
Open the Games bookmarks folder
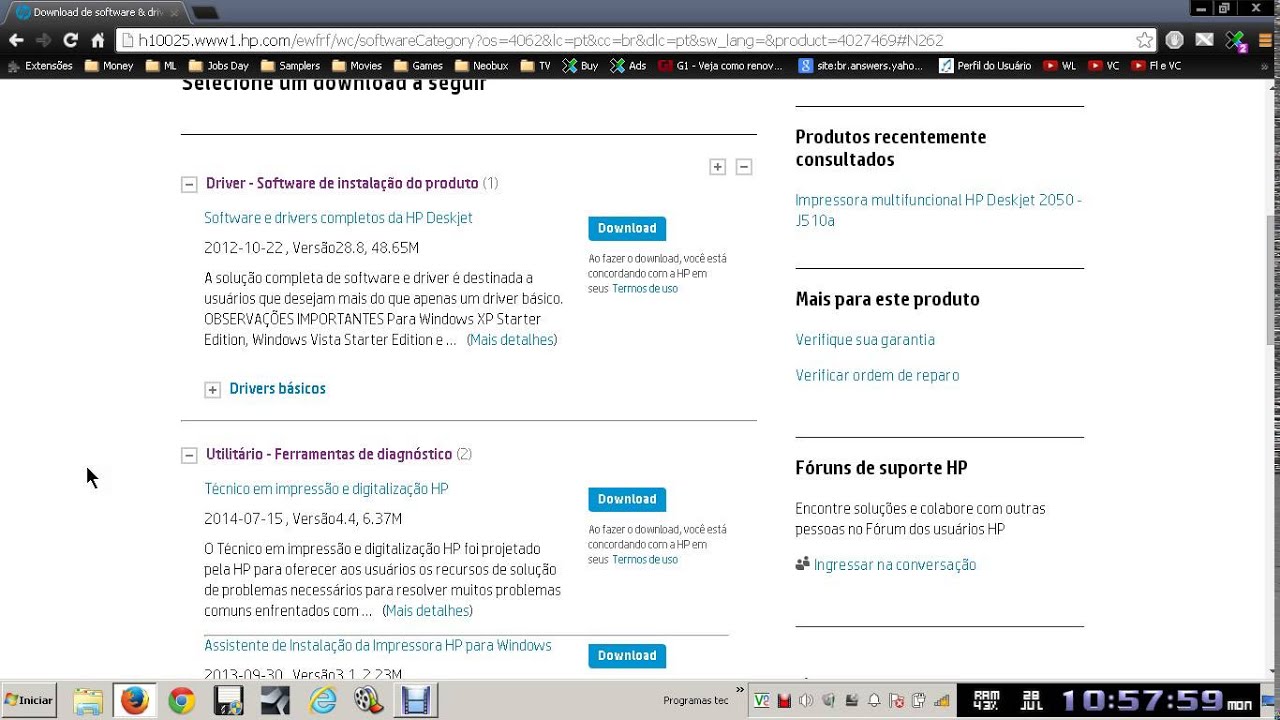point(418,66)
